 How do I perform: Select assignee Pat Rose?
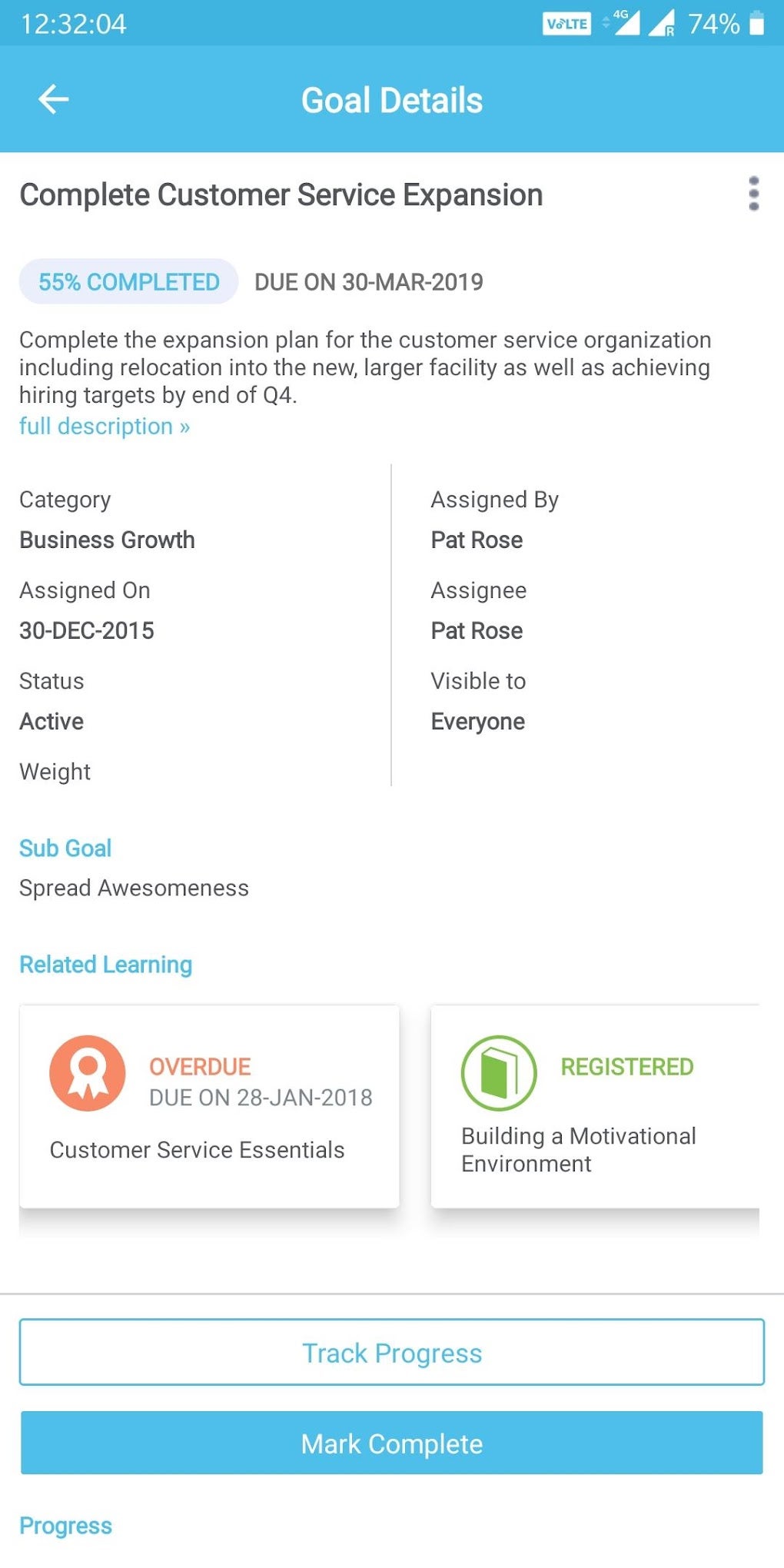coord(477,630)
